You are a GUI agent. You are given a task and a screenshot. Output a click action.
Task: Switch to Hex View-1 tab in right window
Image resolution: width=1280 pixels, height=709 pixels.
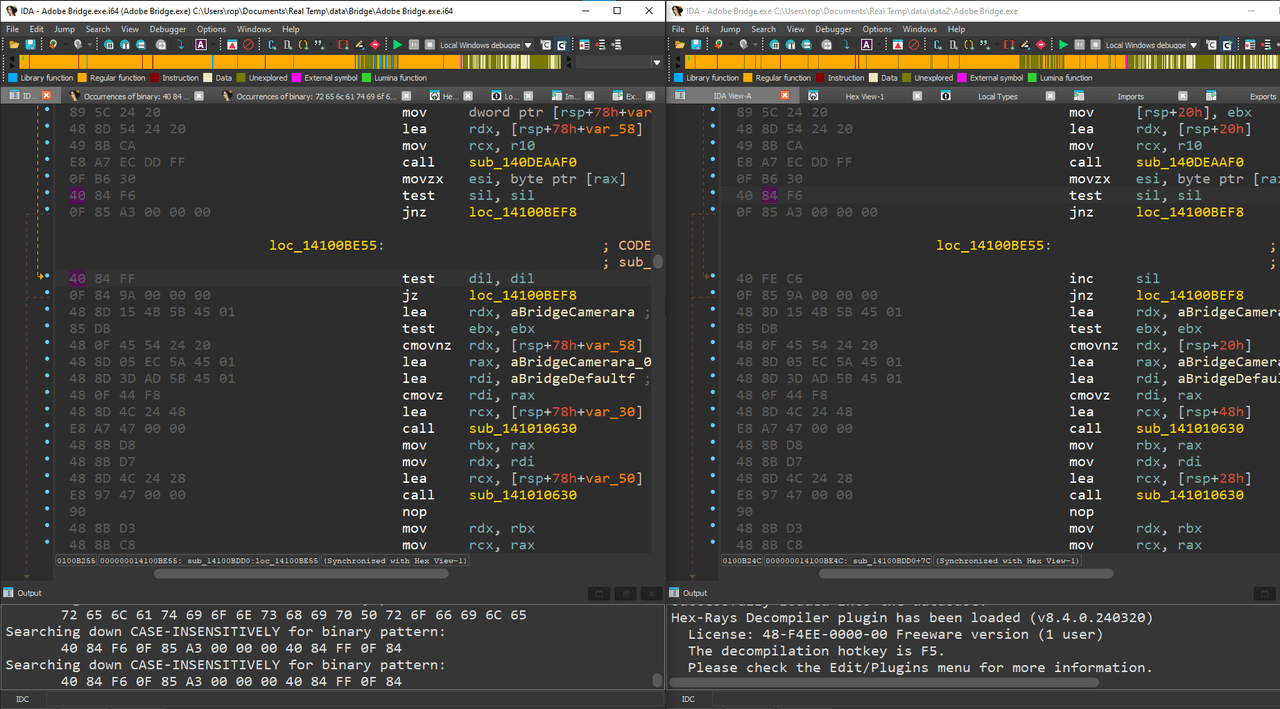click(x=864, y=96)
